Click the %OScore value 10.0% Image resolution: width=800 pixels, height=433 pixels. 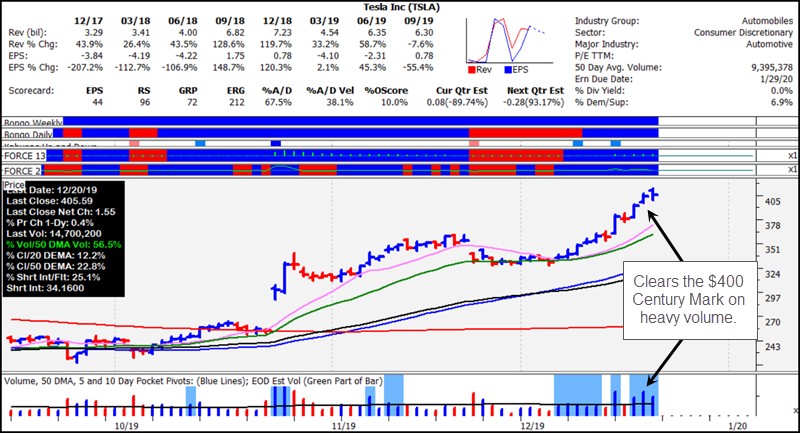pyautogui.click(x=394, y=102)
